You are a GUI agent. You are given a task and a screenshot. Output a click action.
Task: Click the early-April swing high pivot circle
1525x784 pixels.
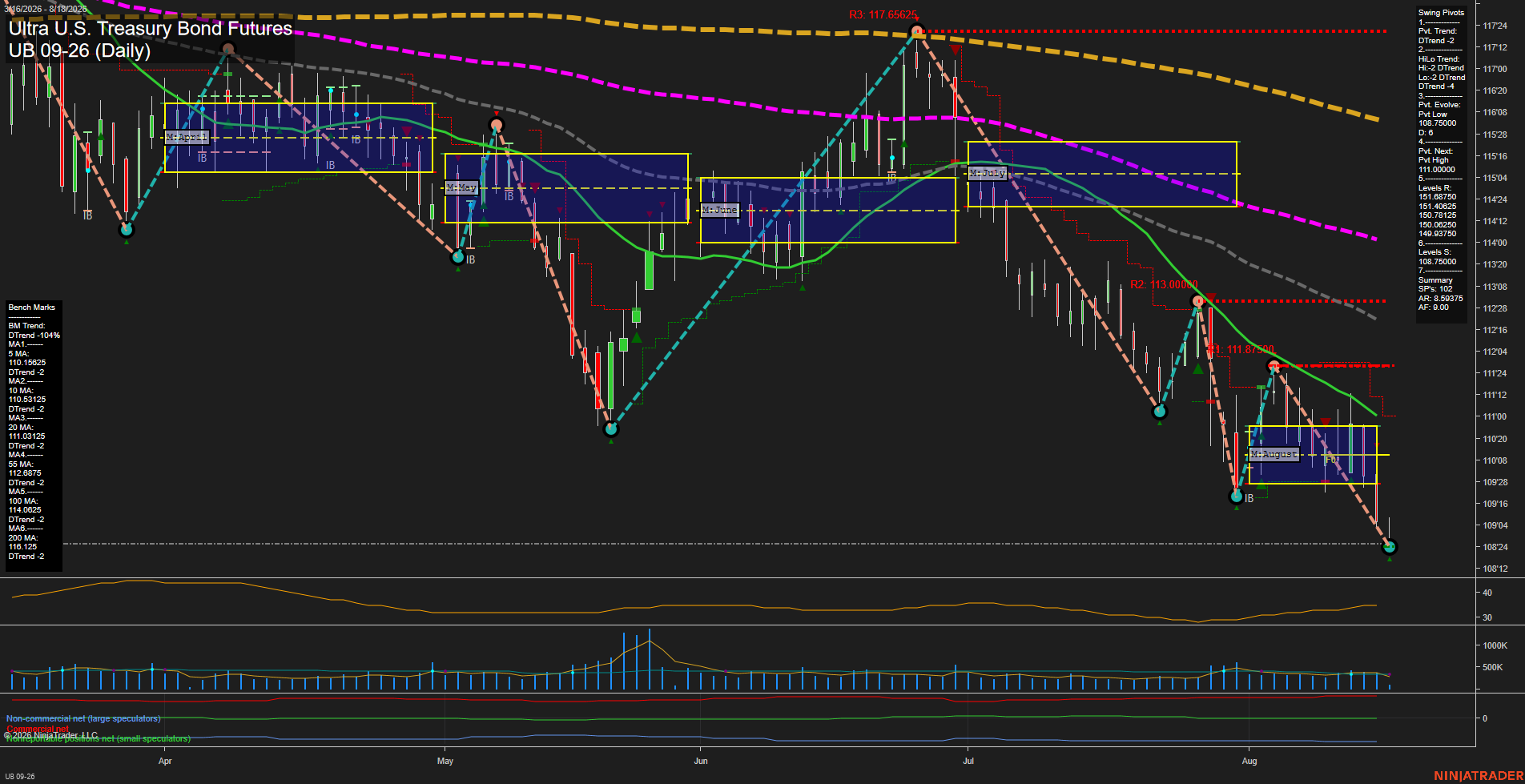(x=228, y=48)
